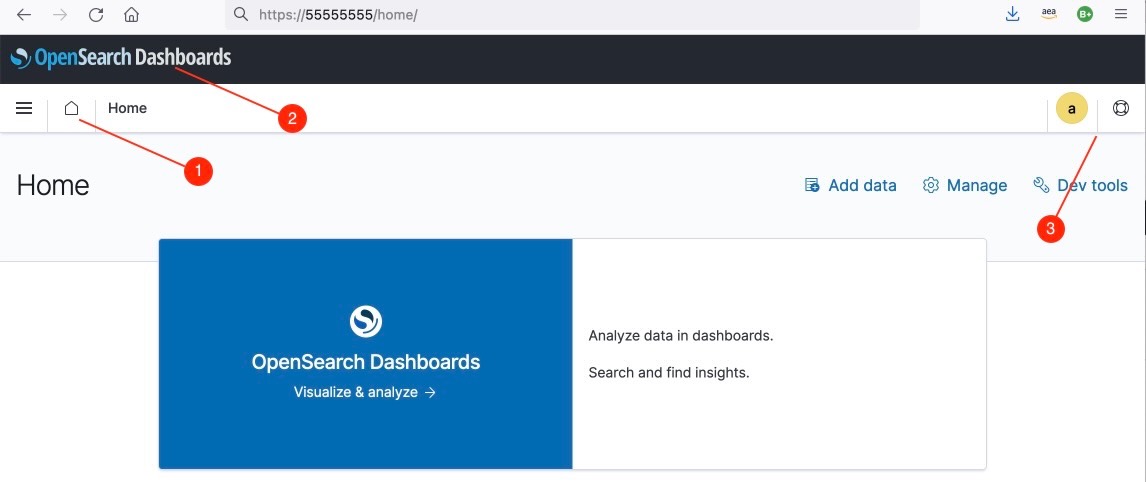Click the browser home button
Screen dimensions: 1146x482
(131, 15)
